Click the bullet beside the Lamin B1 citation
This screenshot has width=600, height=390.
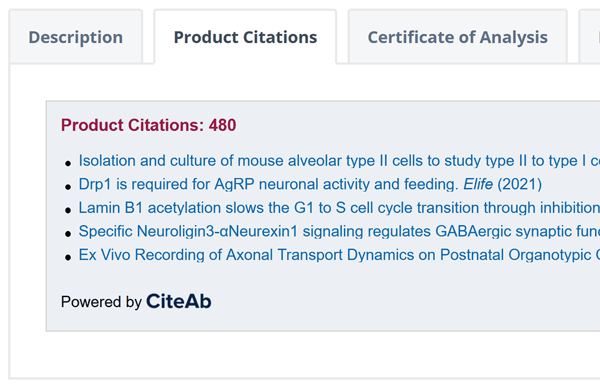pyautogui.click(x=68, y=210)
